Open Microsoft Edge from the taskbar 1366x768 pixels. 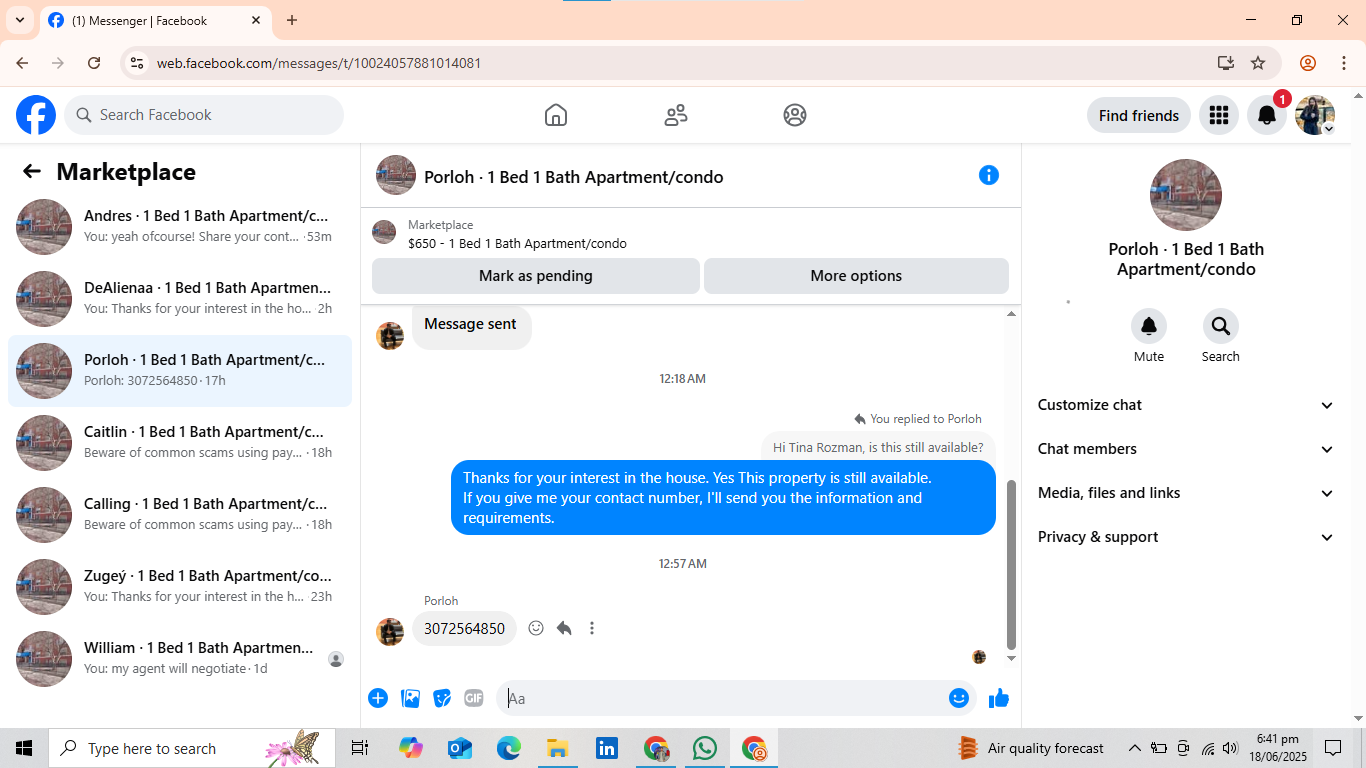click(x=509, y=748)
